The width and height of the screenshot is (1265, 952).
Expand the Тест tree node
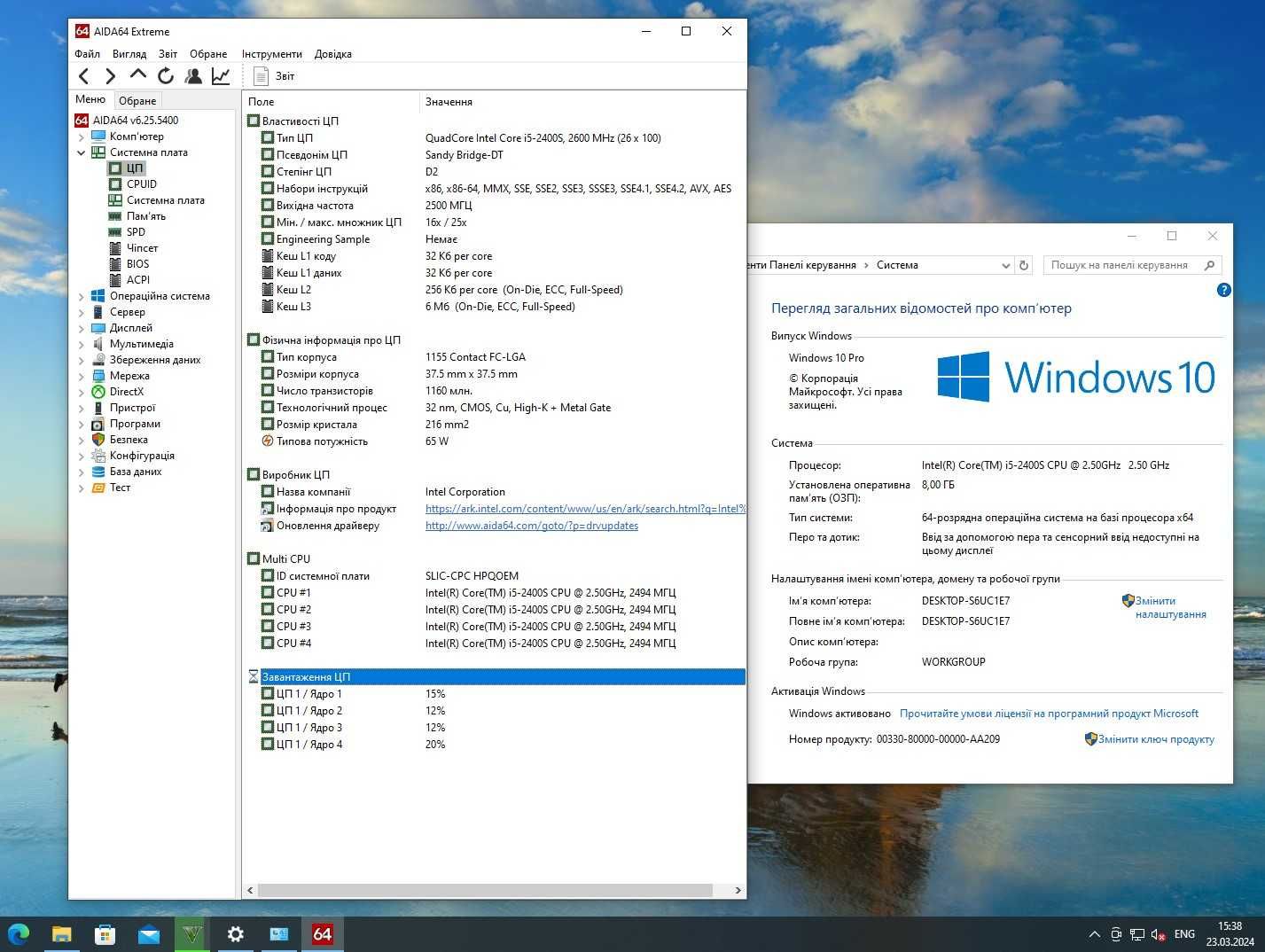(x=82, y=488)
